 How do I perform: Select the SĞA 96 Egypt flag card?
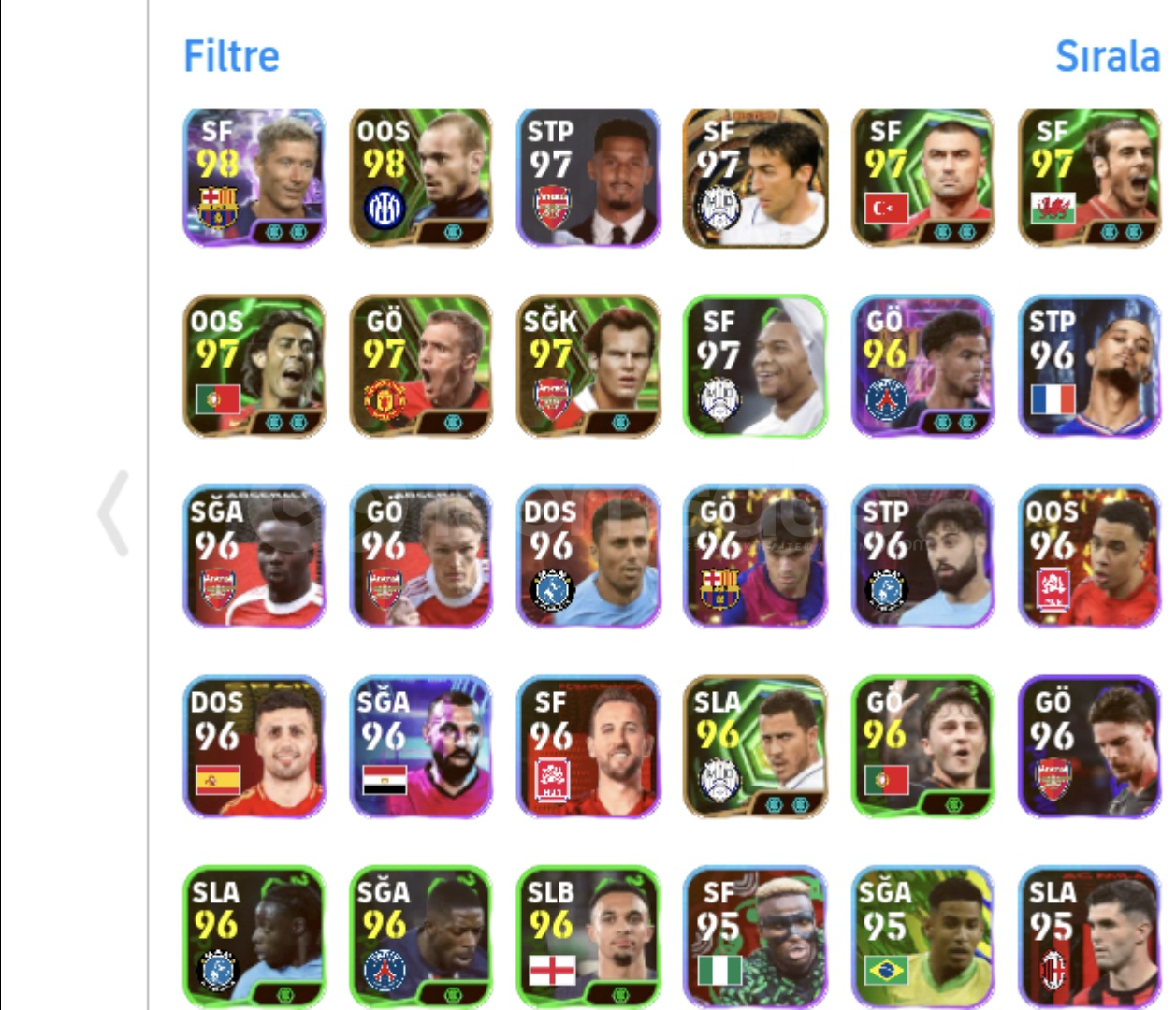421,746
